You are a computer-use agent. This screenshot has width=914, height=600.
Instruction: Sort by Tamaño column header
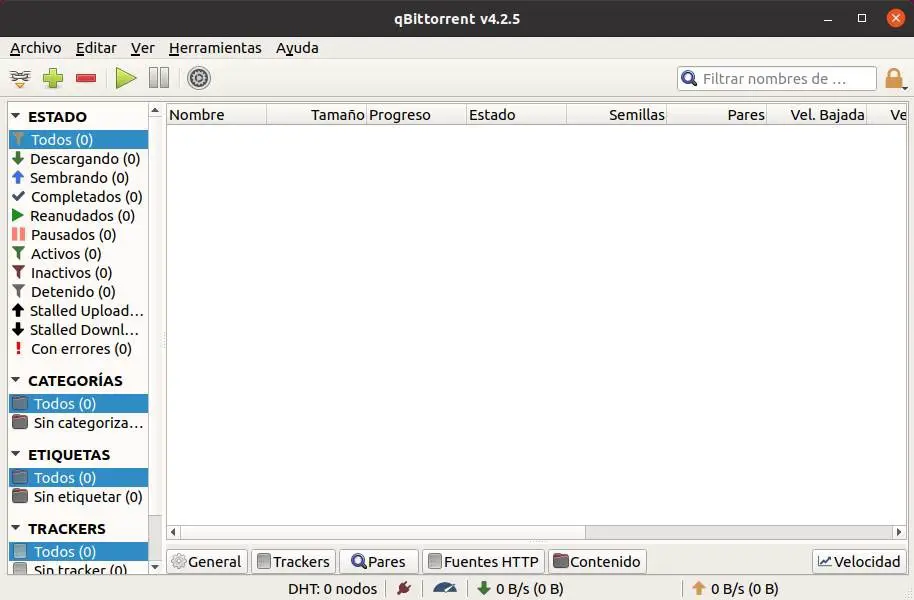click(x=317, y=115)
